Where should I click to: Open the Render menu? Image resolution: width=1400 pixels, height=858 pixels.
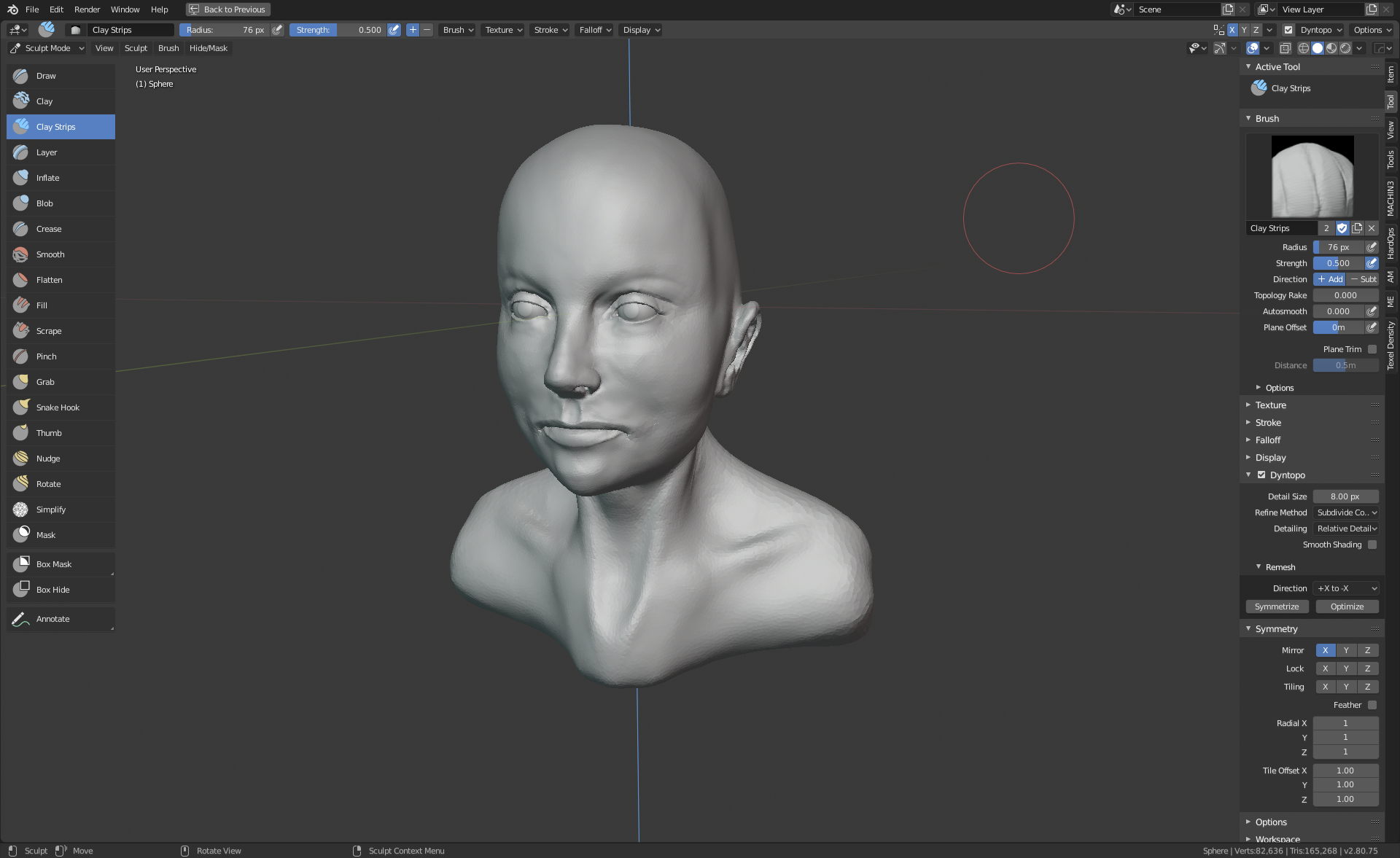coord(87,9)
